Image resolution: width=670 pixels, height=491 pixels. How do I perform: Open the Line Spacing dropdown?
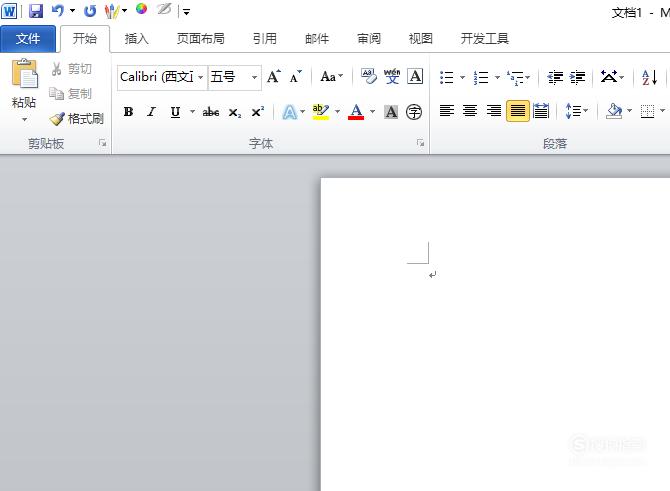576,111
